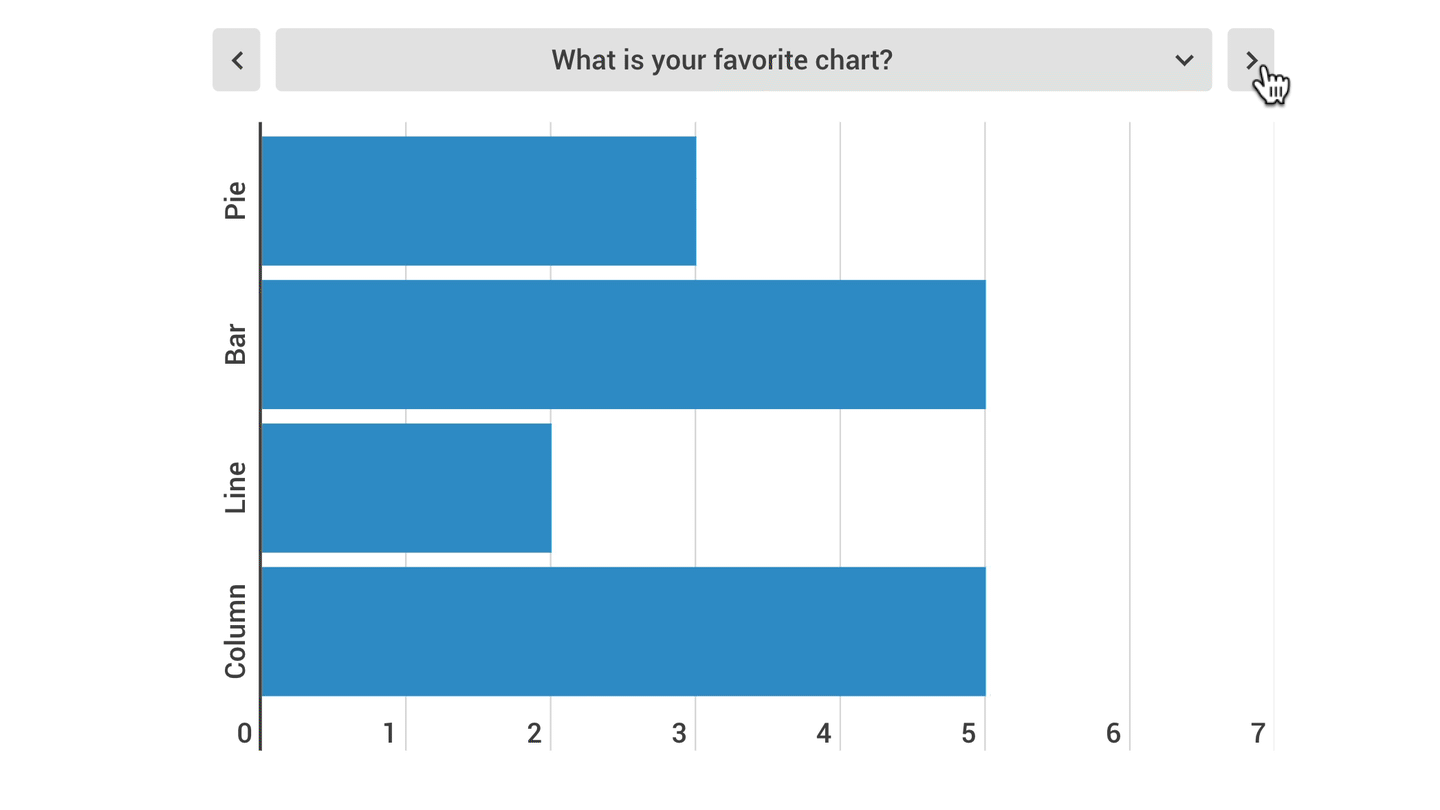The width and height of the screenshot is (1440, 810).
Task: Click the 1 tick label on the axis
Action: tap(389, 734)
